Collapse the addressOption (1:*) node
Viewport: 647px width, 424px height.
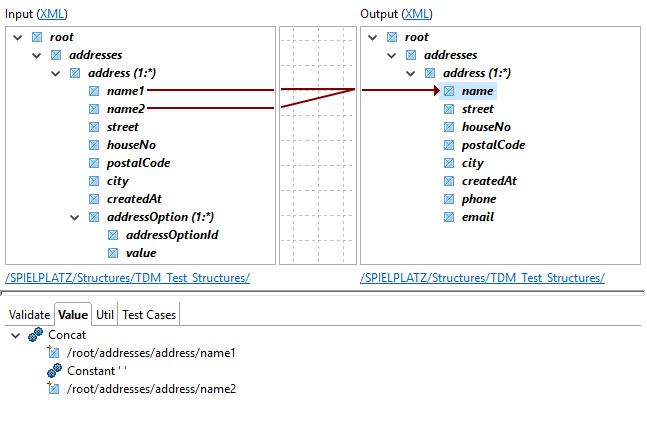76,217
